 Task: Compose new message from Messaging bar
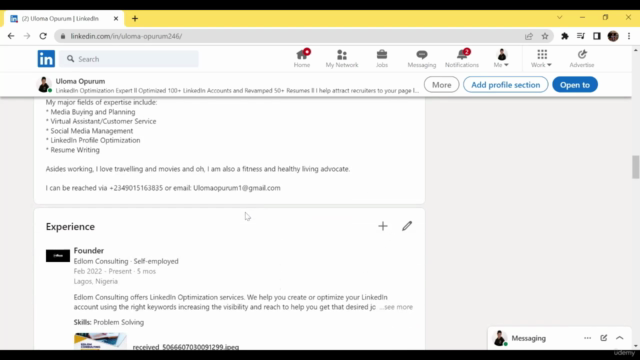604,338
